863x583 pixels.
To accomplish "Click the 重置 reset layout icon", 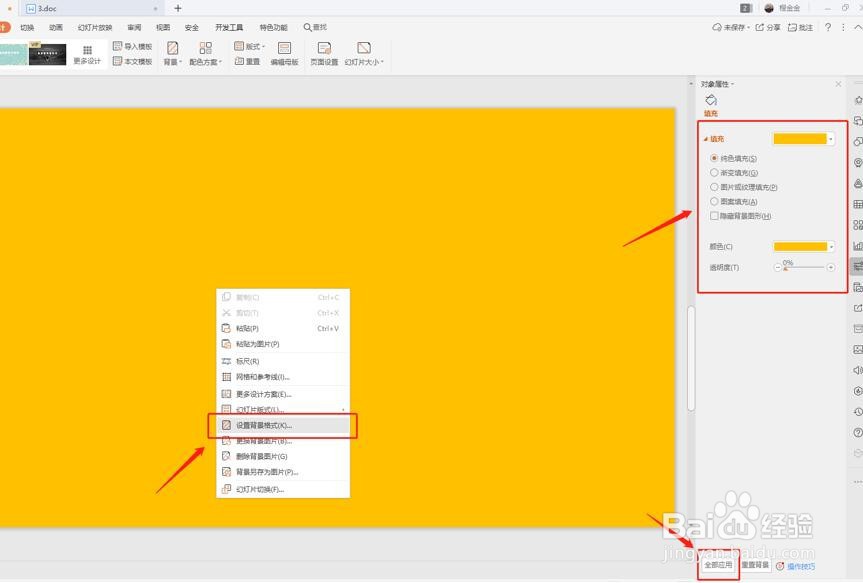I will tap(239, 61).
